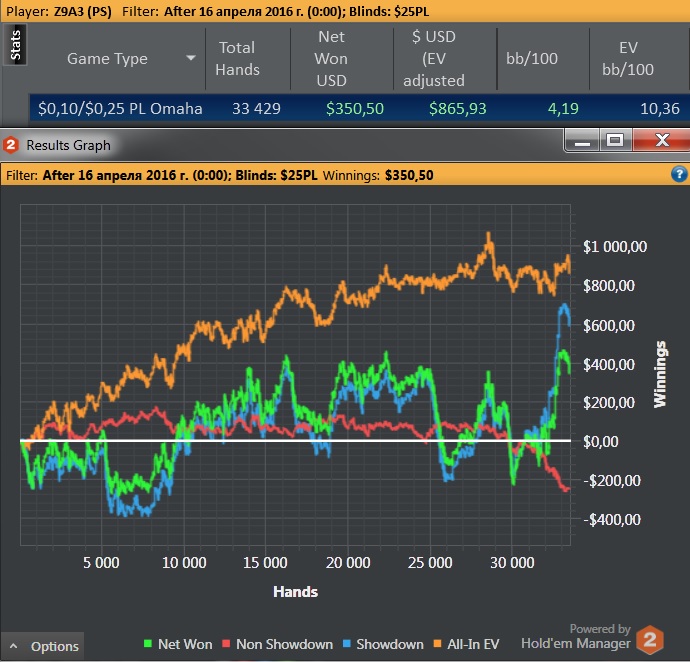Viewport: 690px width, 662px height.
Task: Sort by $ USD (EV adjusted) column header
Action: pos(433,59)
